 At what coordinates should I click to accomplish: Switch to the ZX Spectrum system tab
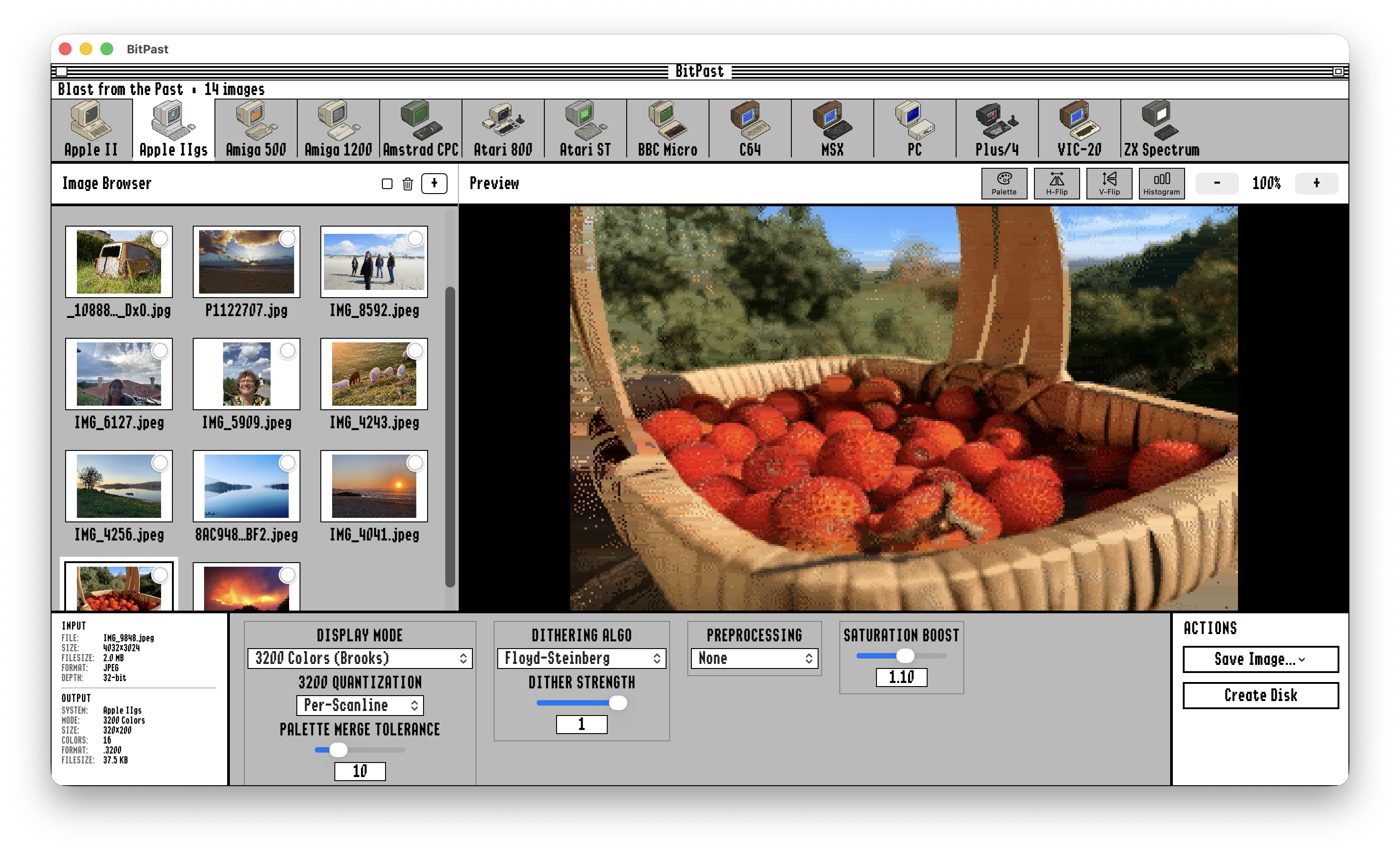1160,129
